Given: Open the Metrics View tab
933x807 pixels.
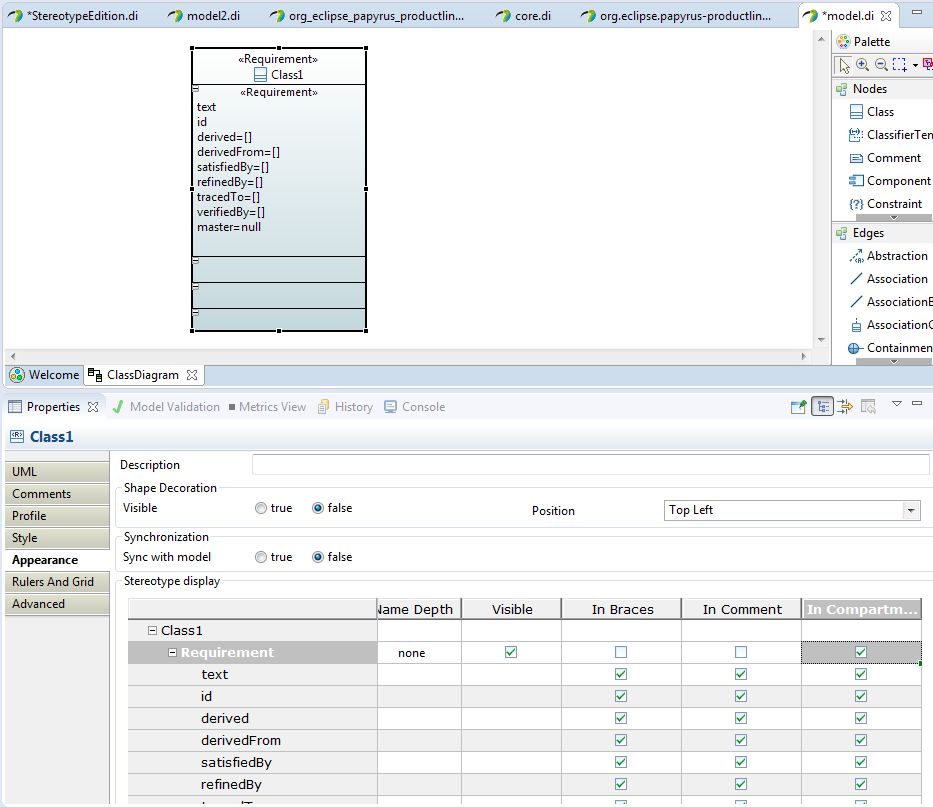Looking at the screenshot, I should pos(267,407).
